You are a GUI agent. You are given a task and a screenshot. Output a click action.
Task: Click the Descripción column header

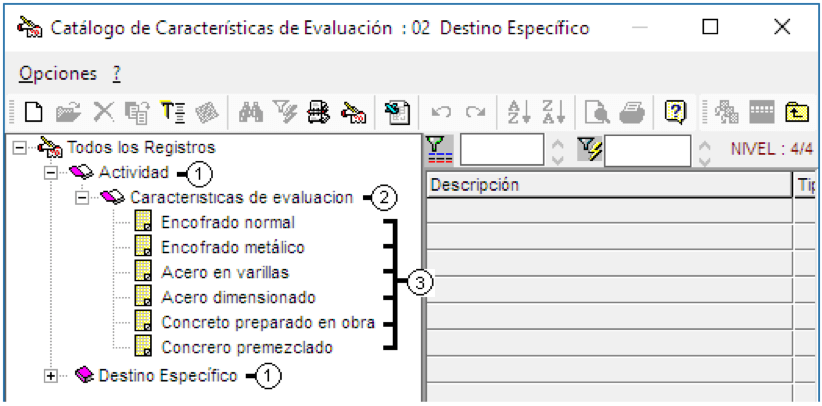click(609, 185)
